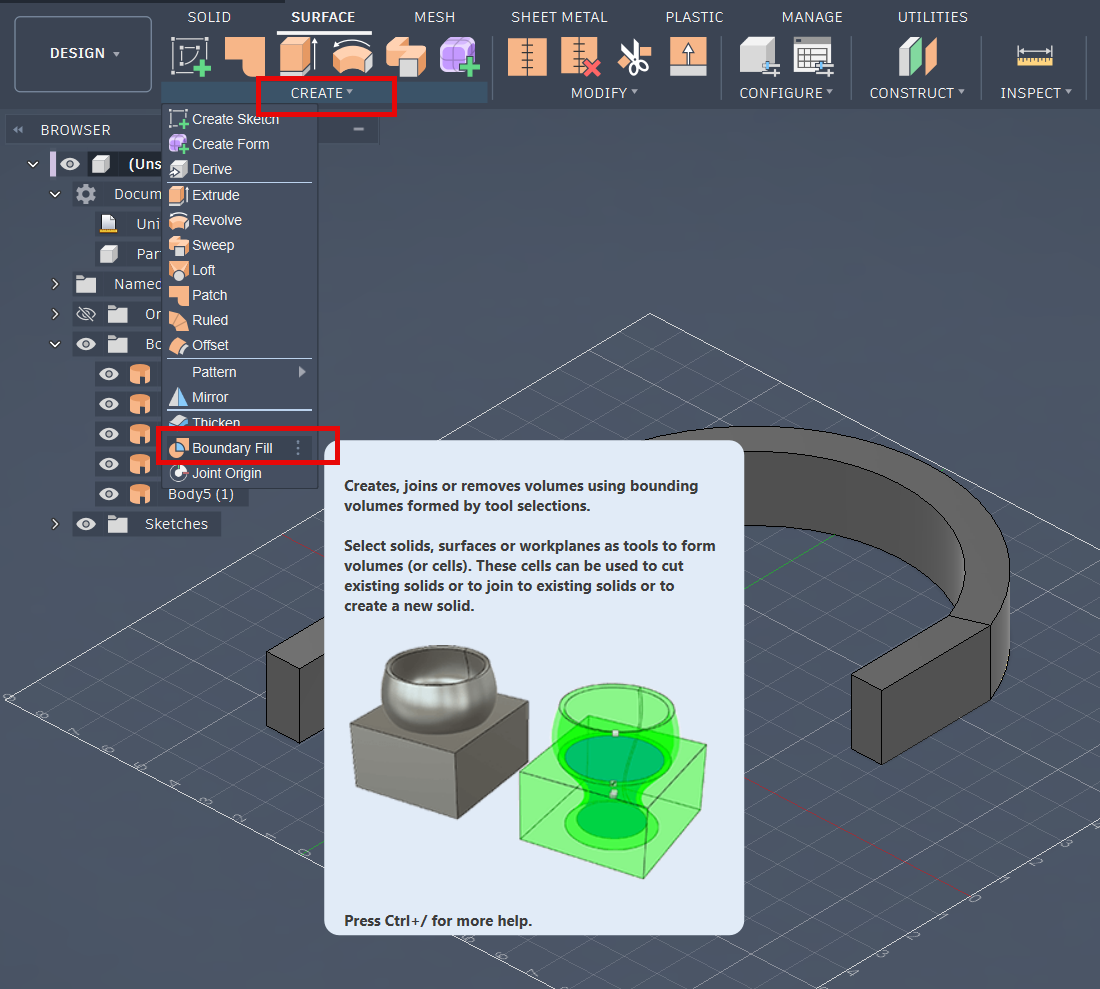Select the Stitch tool icon in Modify
The height and width of the screenshot is (989, 1100).
point(527,57)
